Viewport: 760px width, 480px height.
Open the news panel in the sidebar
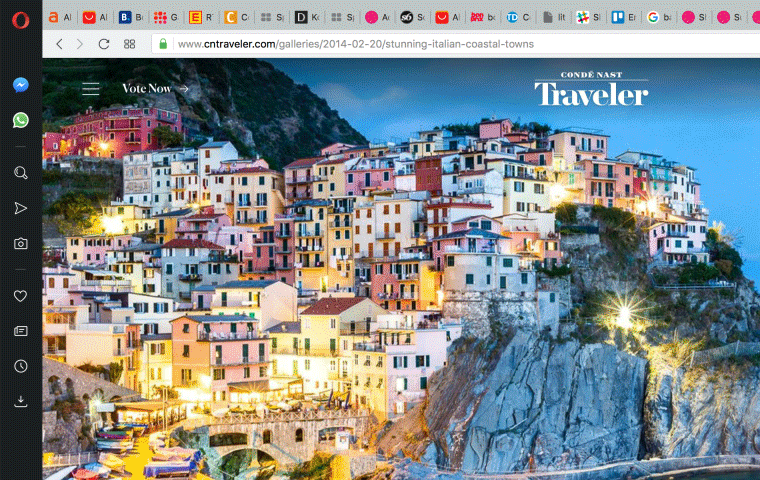point(20,331)
